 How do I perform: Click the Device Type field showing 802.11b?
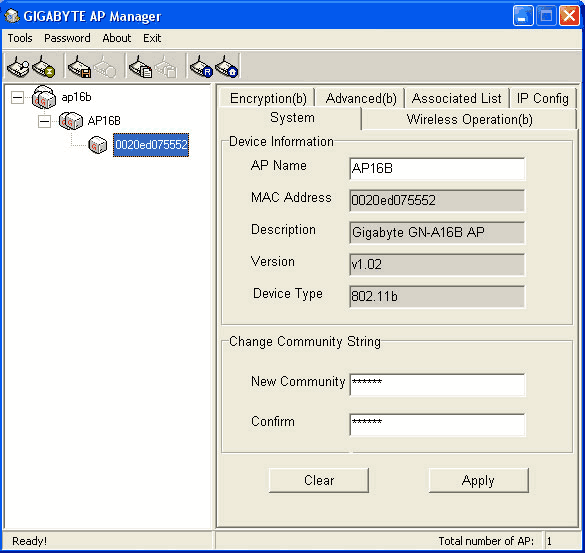[437, 297]
